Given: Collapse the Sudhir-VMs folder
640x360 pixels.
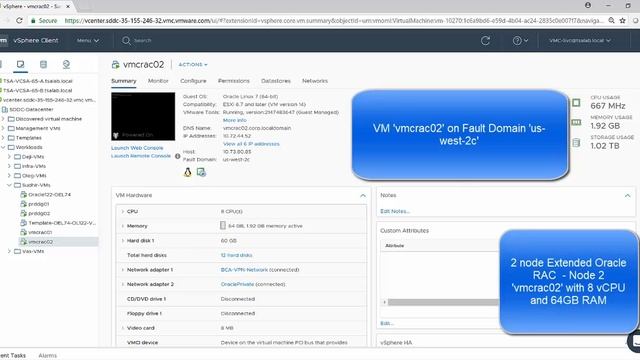Looking at the screenshot, I should 9,185.
